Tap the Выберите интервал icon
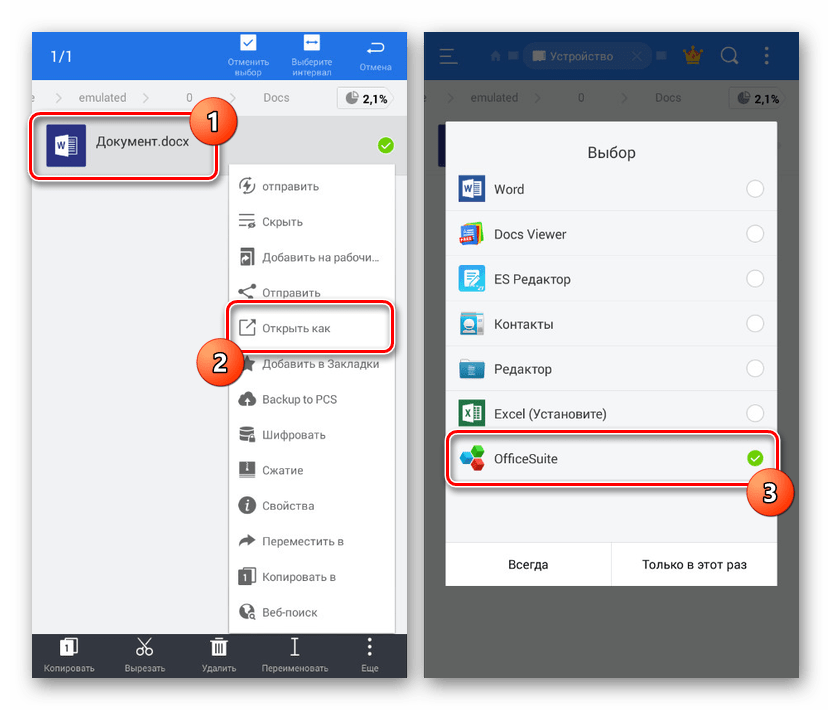The image size is (831, 710). click(312, 42)
